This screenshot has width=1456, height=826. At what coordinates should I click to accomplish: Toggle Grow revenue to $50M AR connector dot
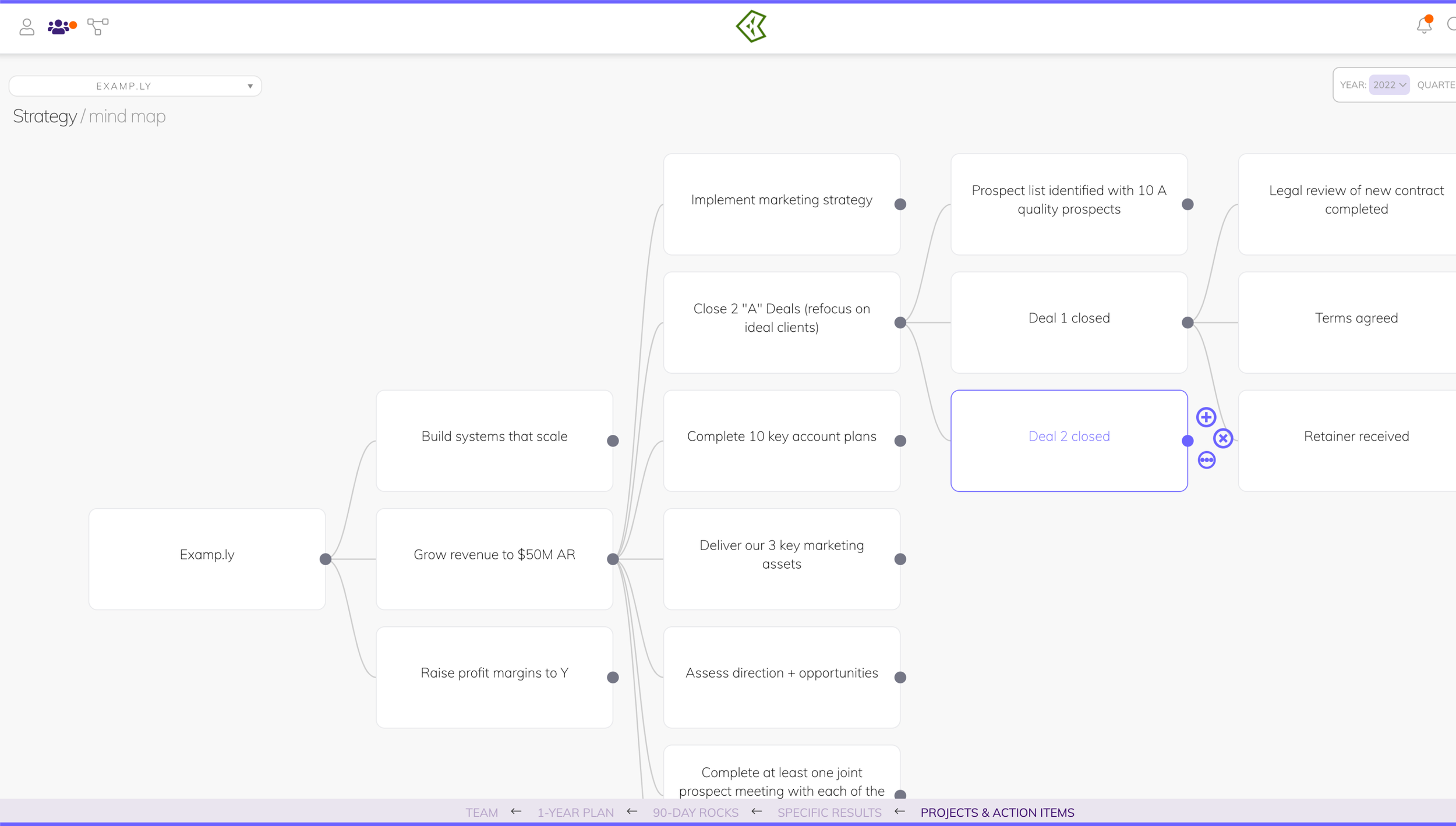pos(613,559)
